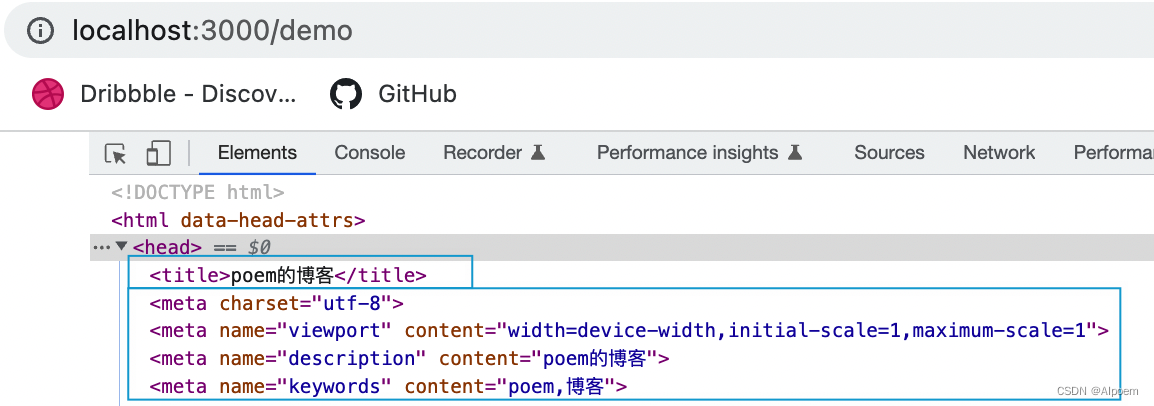This screenshot has width=1154, height=406.
Task: Click the Recorder flask icon
Action: coord(538,152)
